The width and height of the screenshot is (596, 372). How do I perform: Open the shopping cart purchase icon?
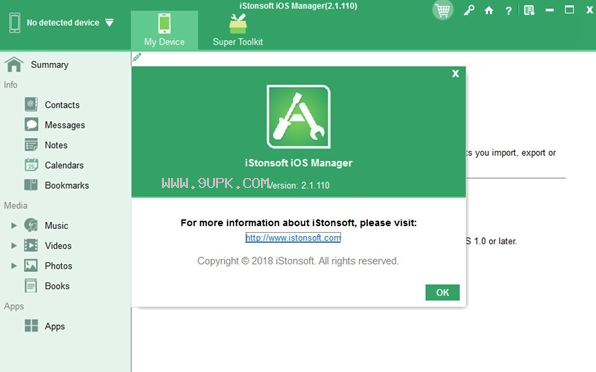[443, 10]
